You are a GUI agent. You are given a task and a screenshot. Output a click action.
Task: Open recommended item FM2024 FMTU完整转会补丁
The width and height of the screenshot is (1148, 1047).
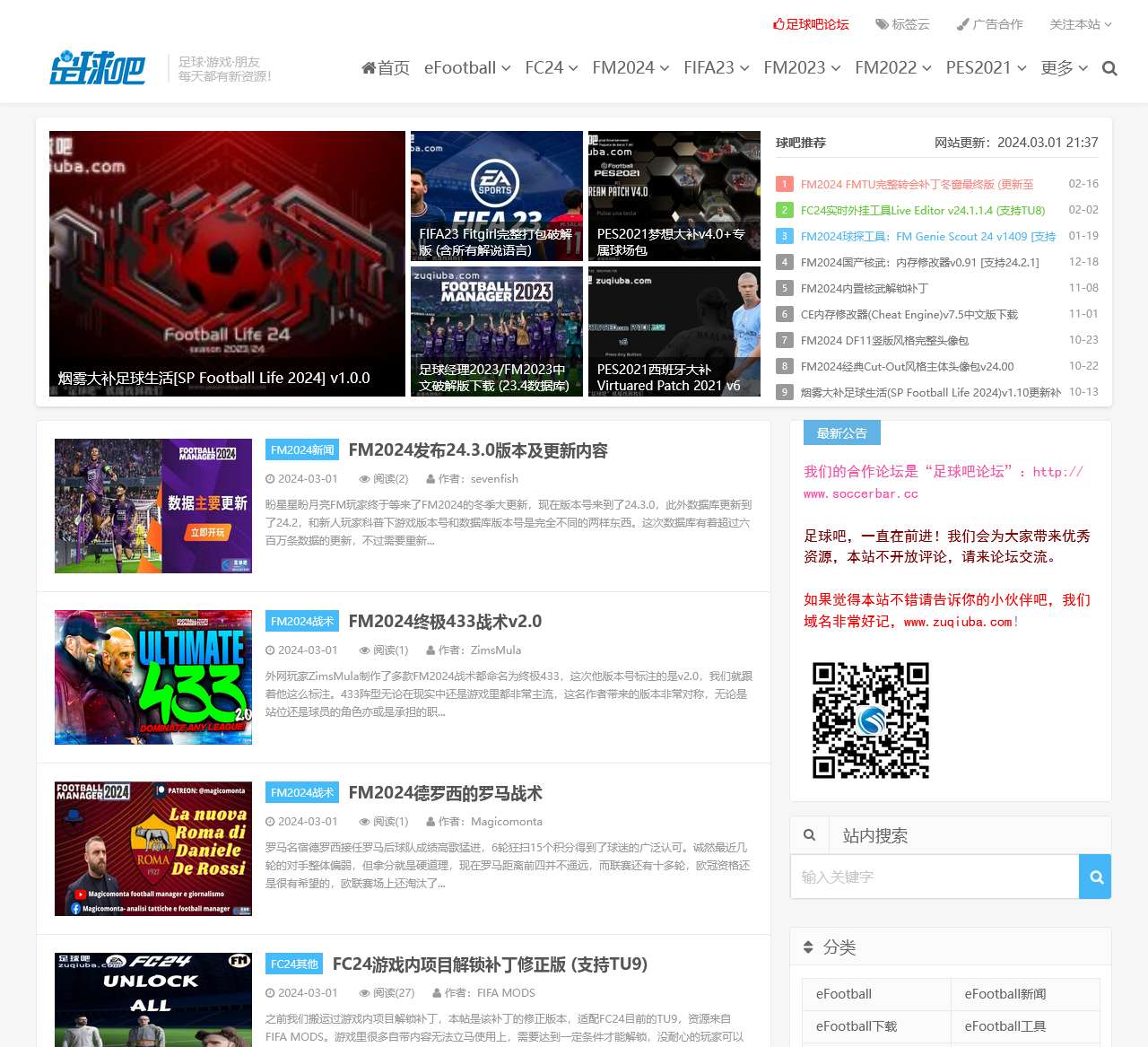pos(917,184)
